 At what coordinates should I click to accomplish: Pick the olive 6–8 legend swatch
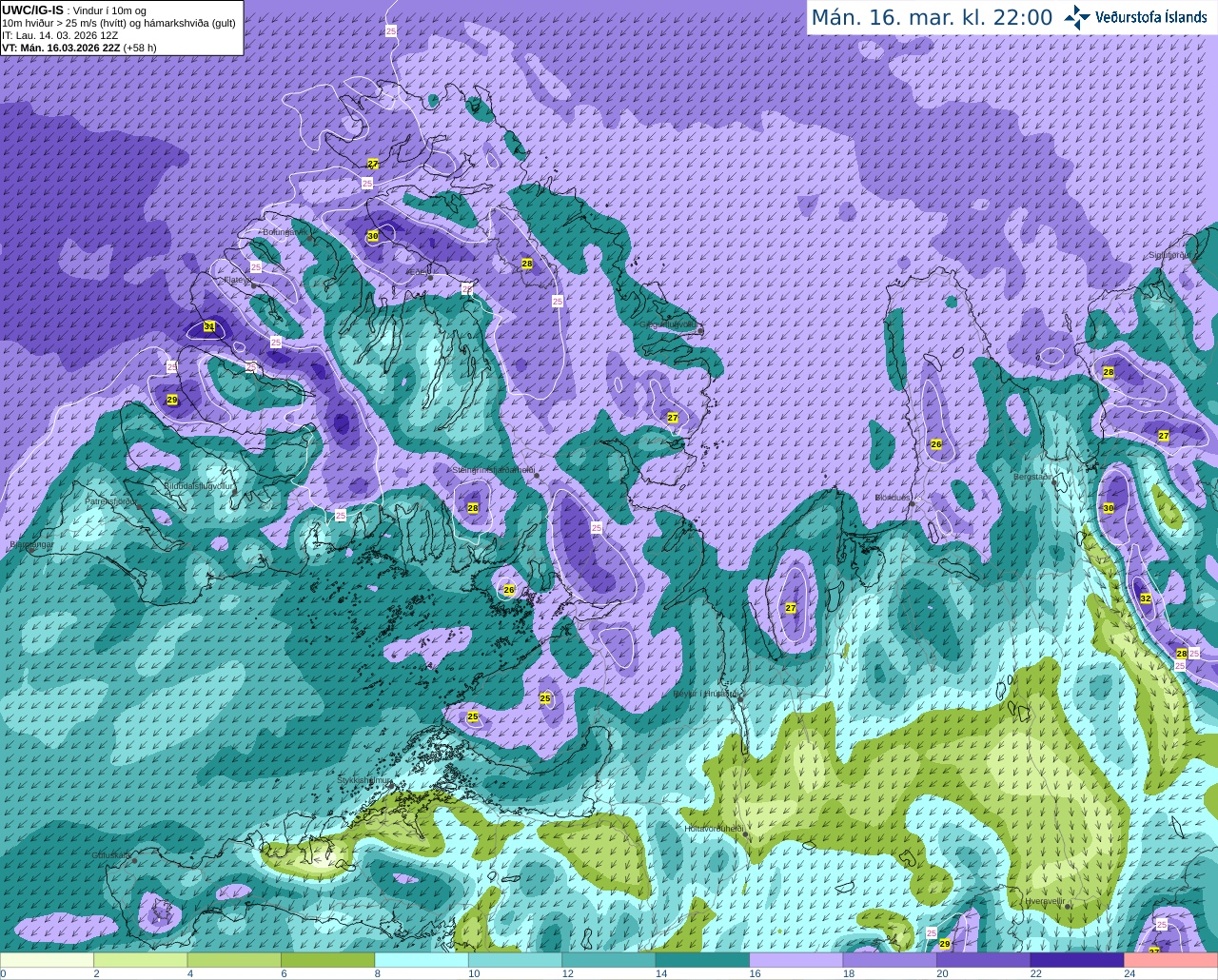tap(328, 960)
